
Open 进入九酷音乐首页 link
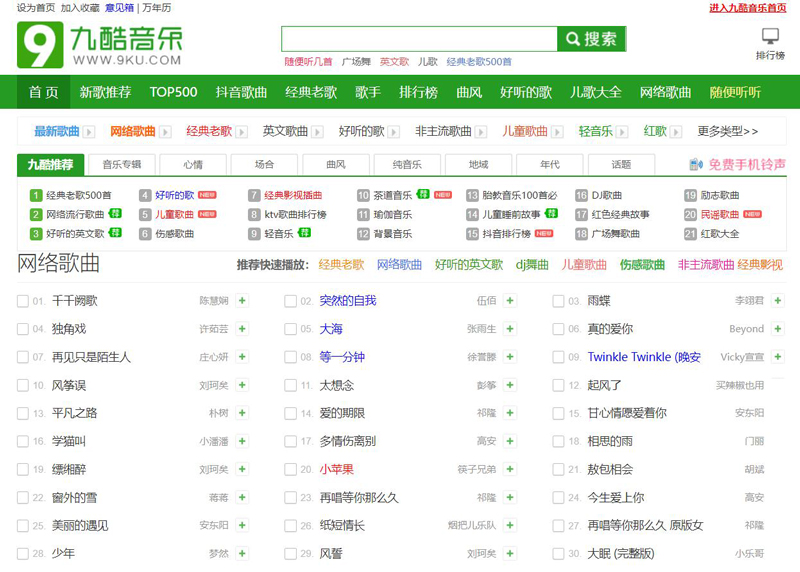point(747,8)
